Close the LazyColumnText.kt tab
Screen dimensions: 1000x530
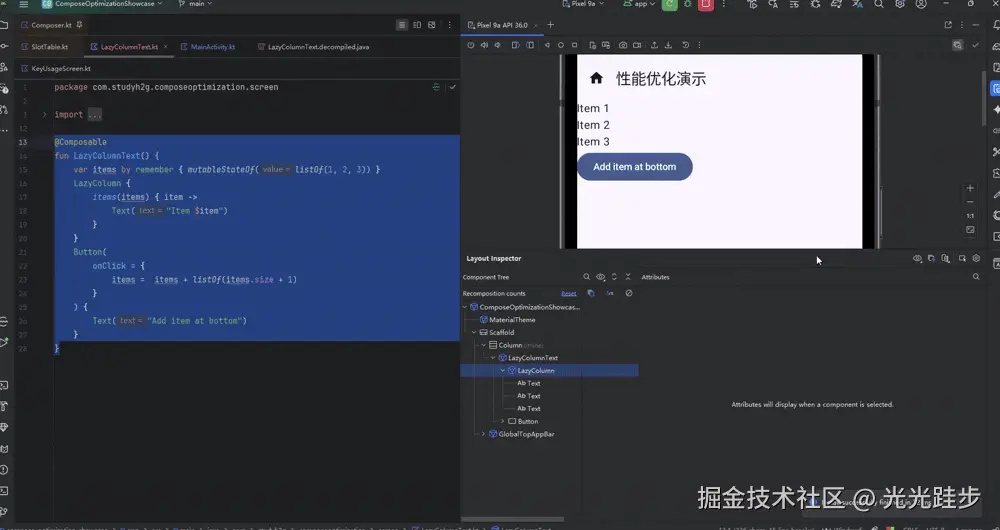(x=166, y=47)
